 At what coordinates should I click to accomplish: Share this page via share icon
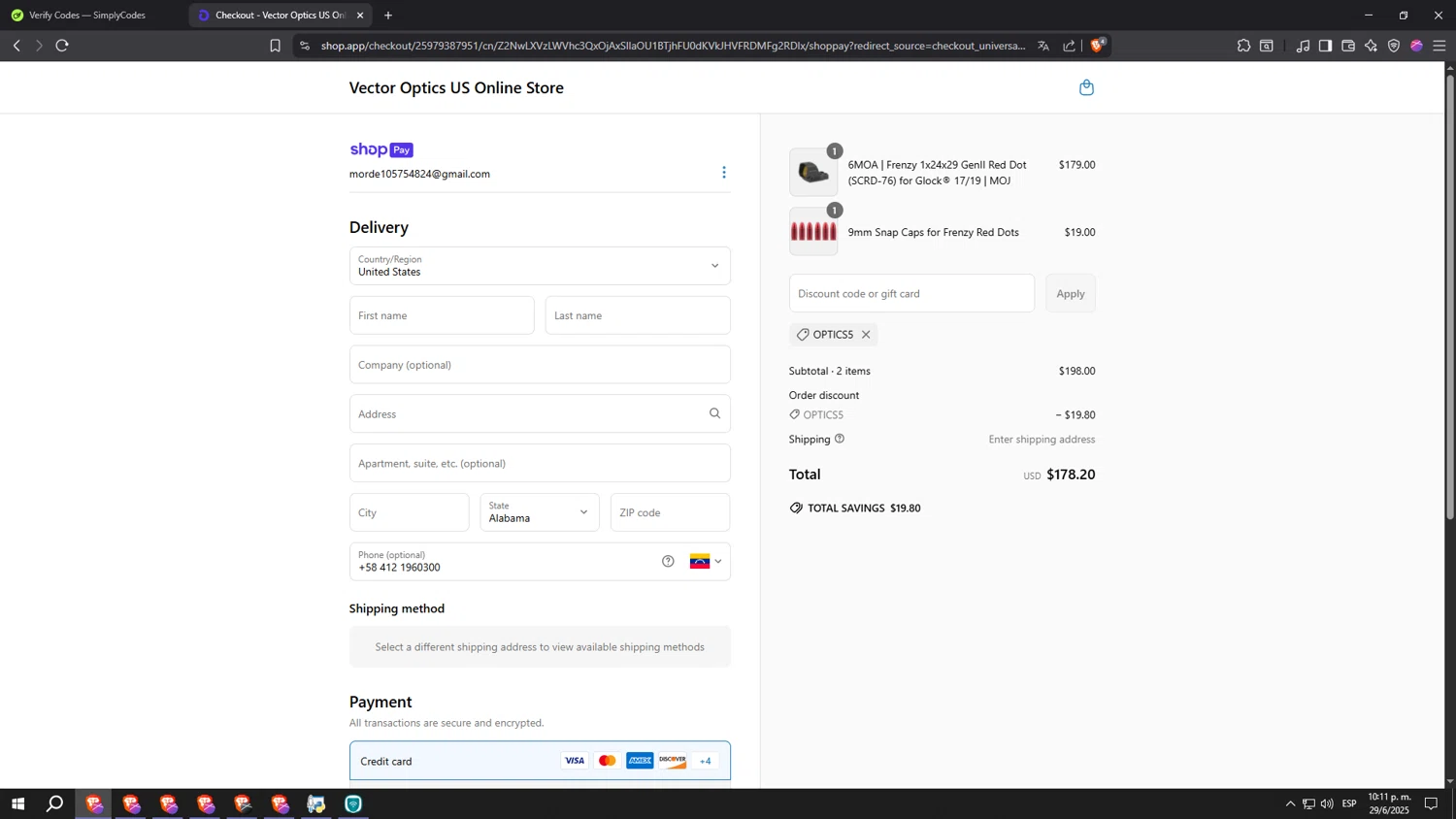[x=1069, y=46]
